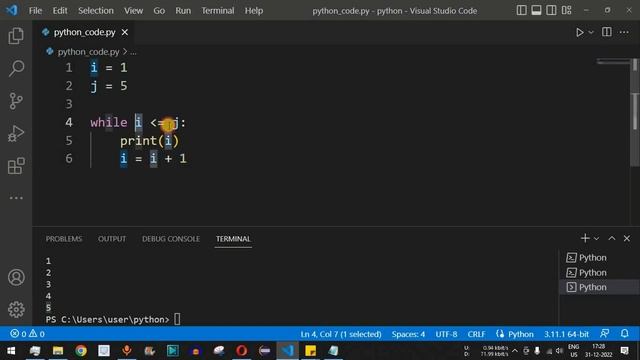640x360 pixels.
Task: Close the terminal panel
Action: point(627,238)
